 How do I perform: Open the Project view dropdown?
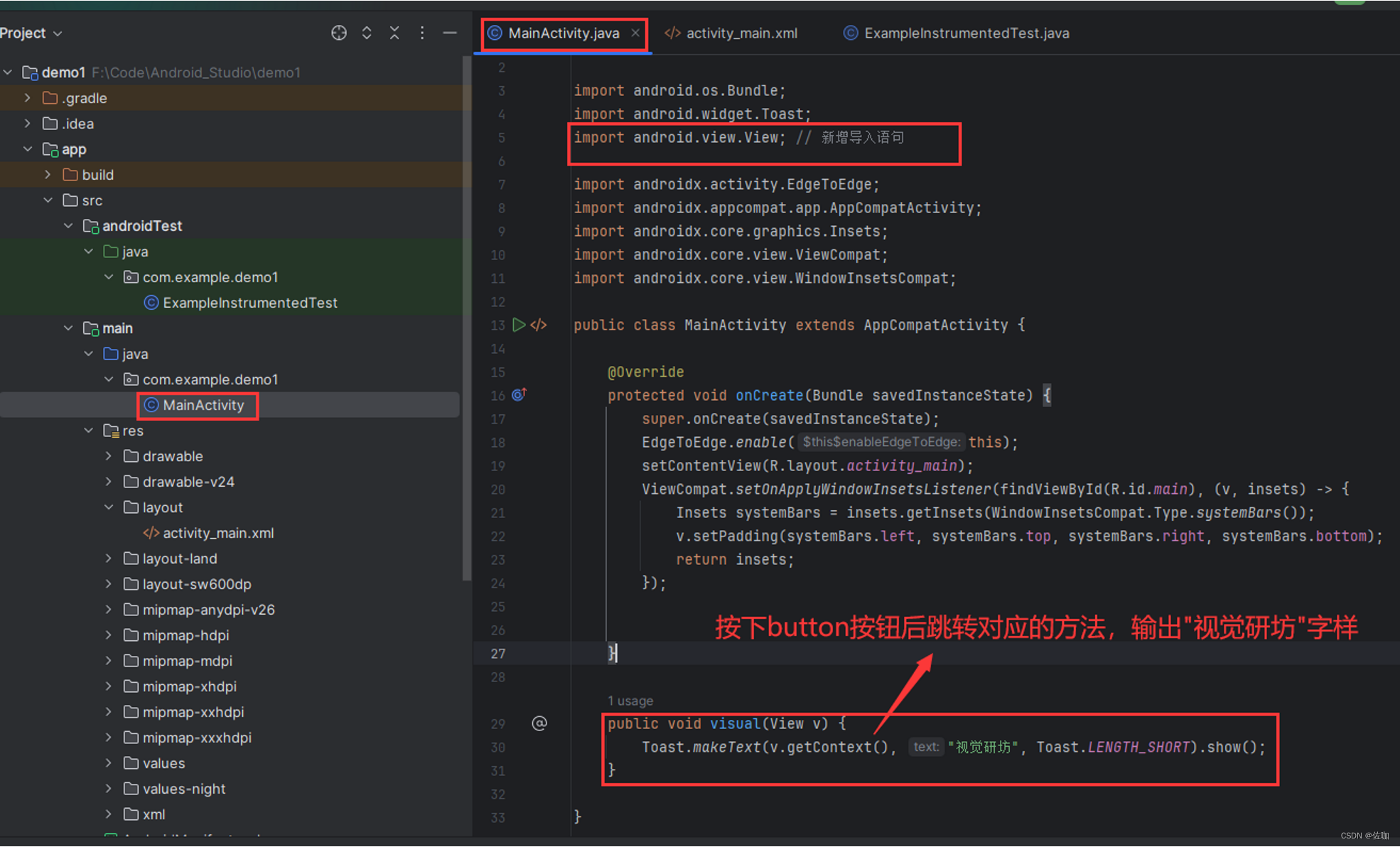click(31, 33)
